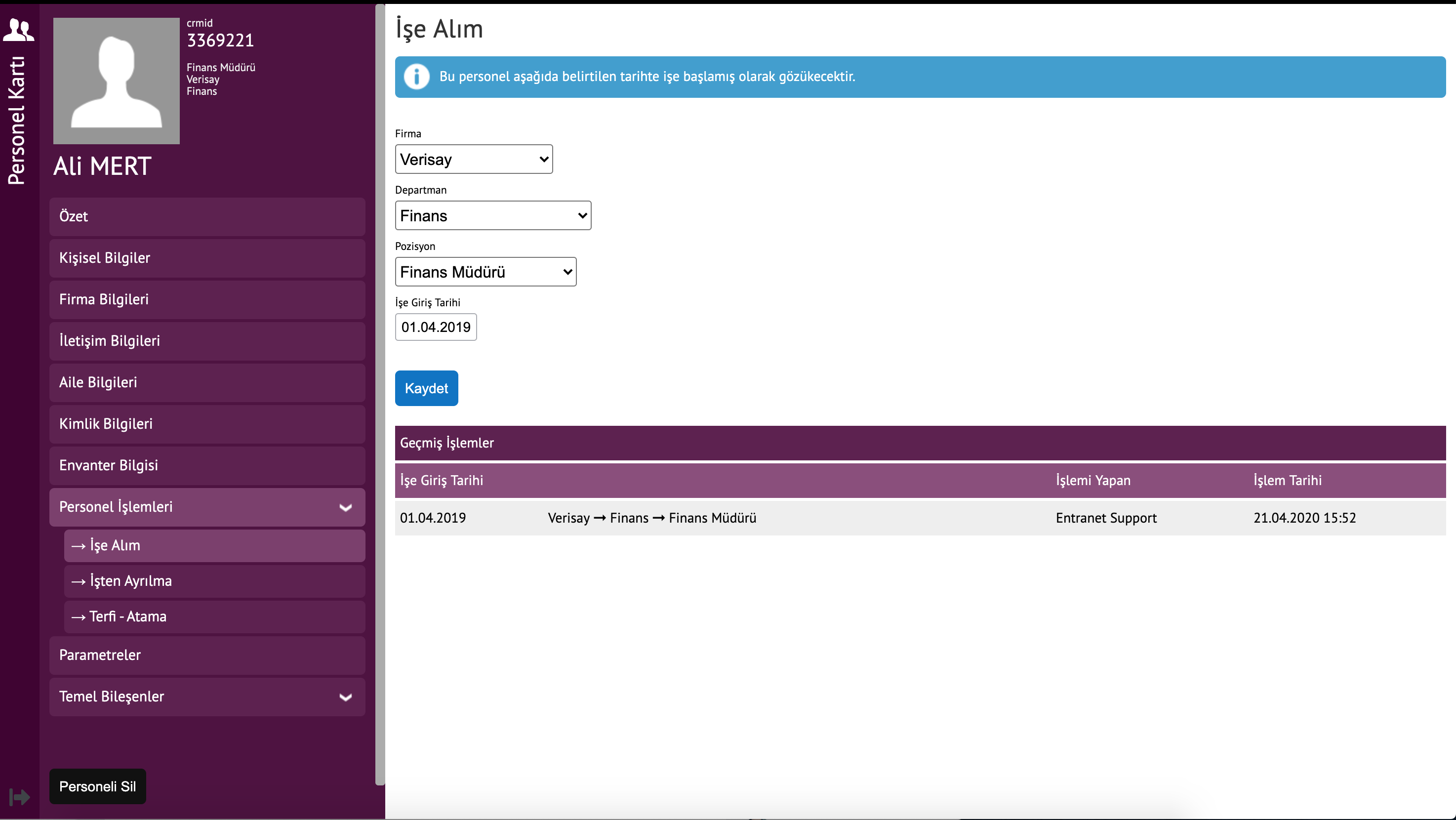
Task: Click Verisay → Finans → Finans Müdürü cell
Action: (x=652, y=518)
